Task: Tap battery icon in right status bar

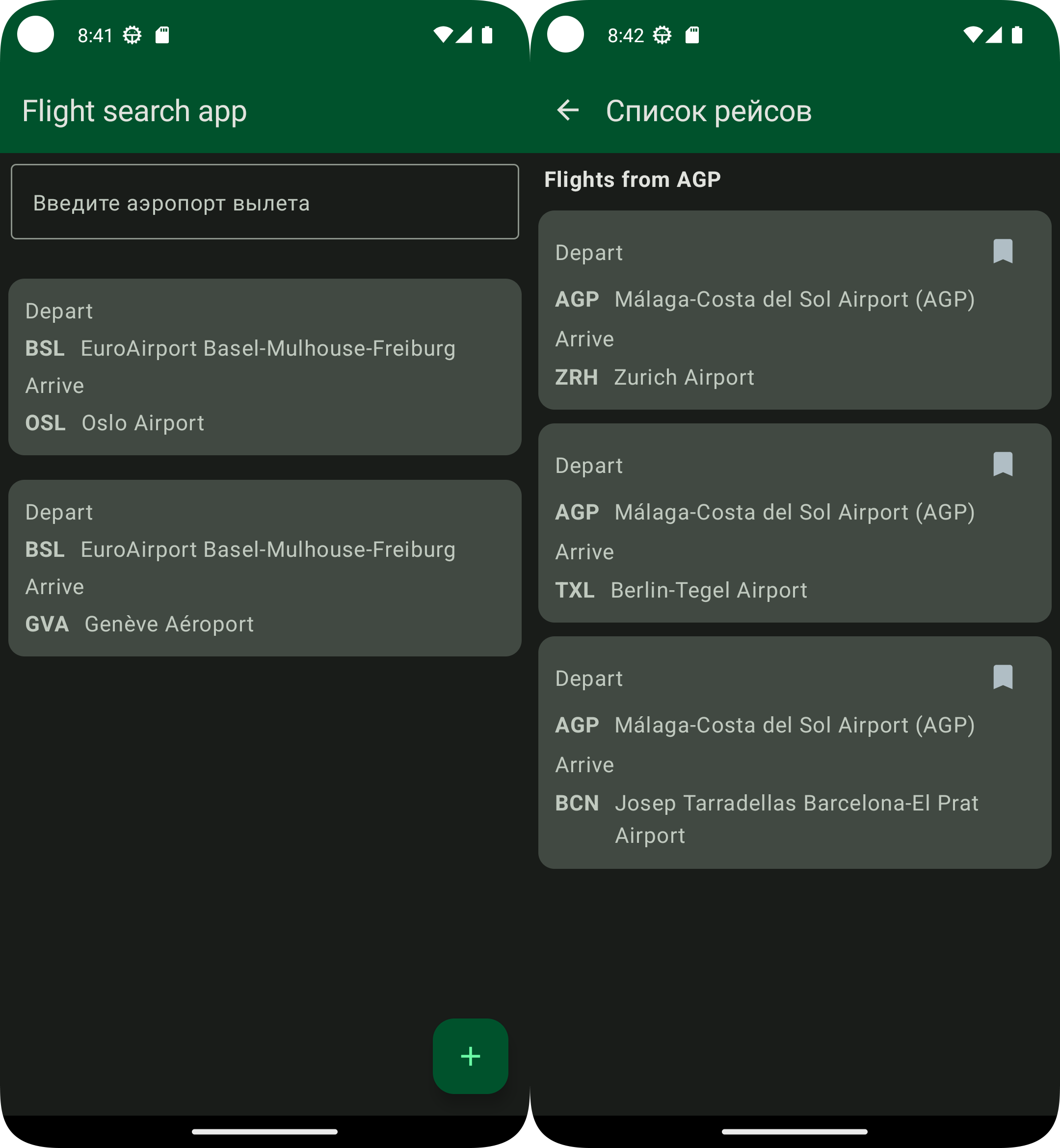Action: [x=1017, y=35]
